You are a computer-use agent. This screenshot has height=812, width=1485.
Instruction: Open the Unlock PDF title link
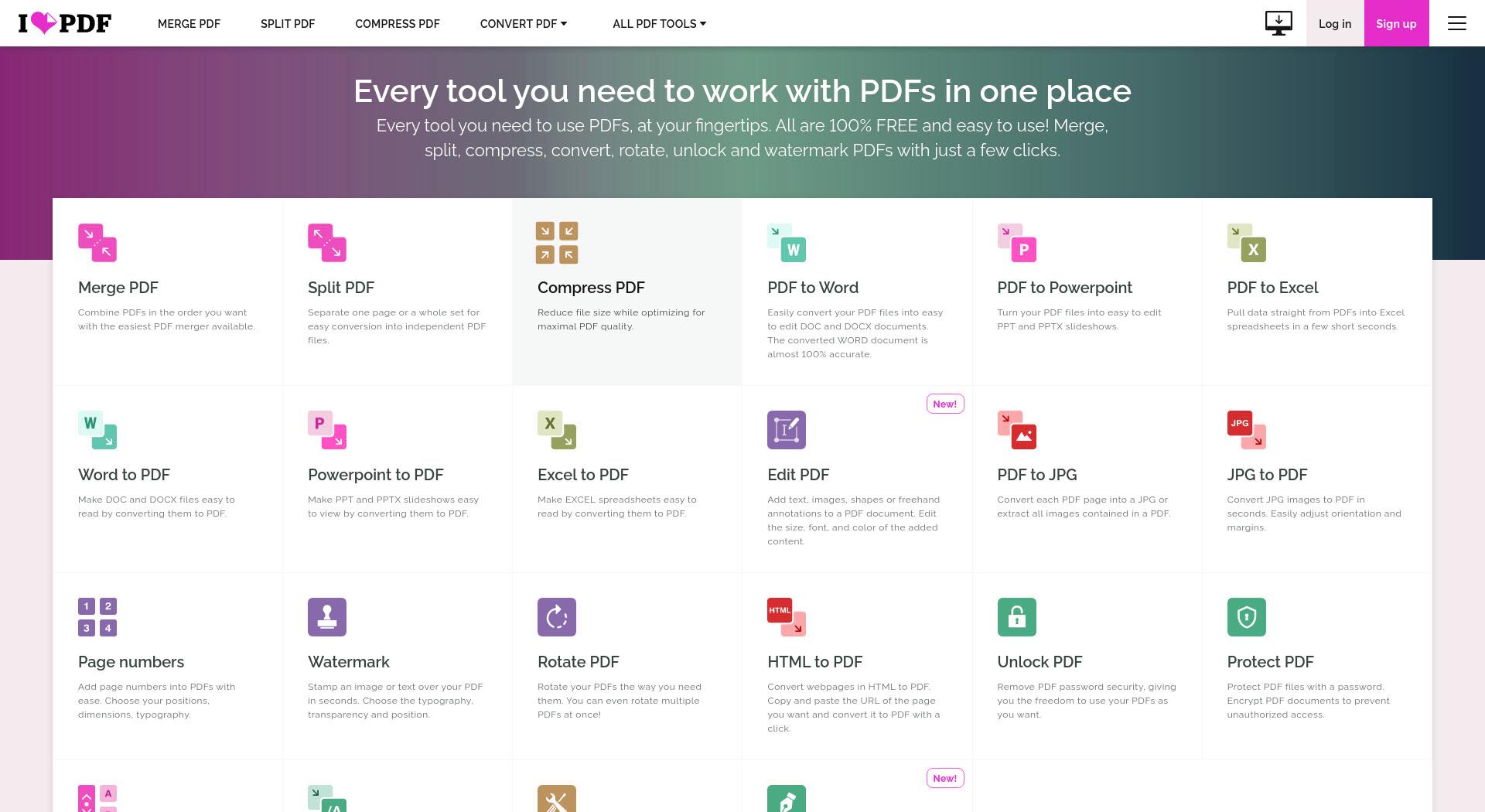pos(1039,662)
